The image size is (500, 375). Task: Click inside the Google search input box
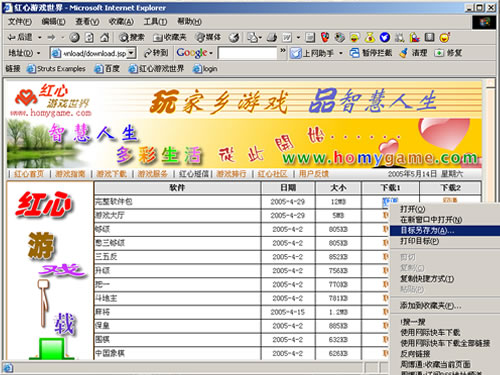(248, 53)
